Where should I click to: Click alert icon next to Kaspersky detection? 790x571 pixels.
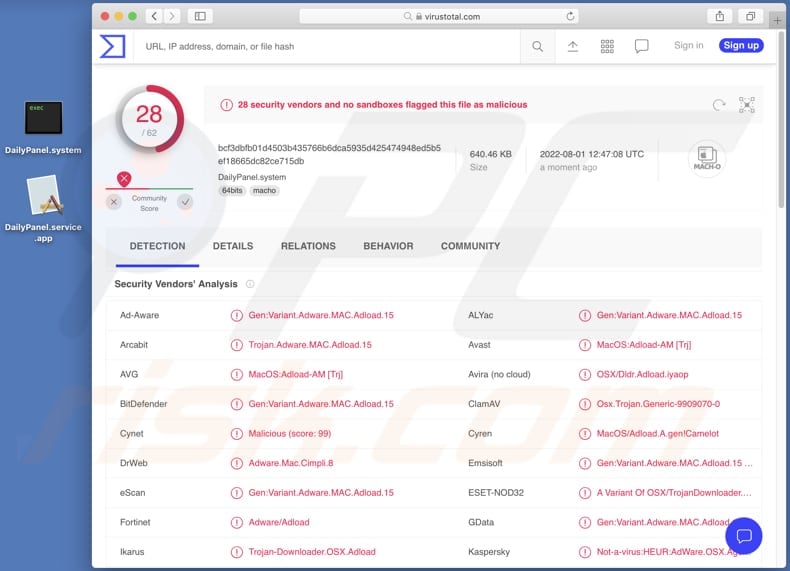click(585, 552)
